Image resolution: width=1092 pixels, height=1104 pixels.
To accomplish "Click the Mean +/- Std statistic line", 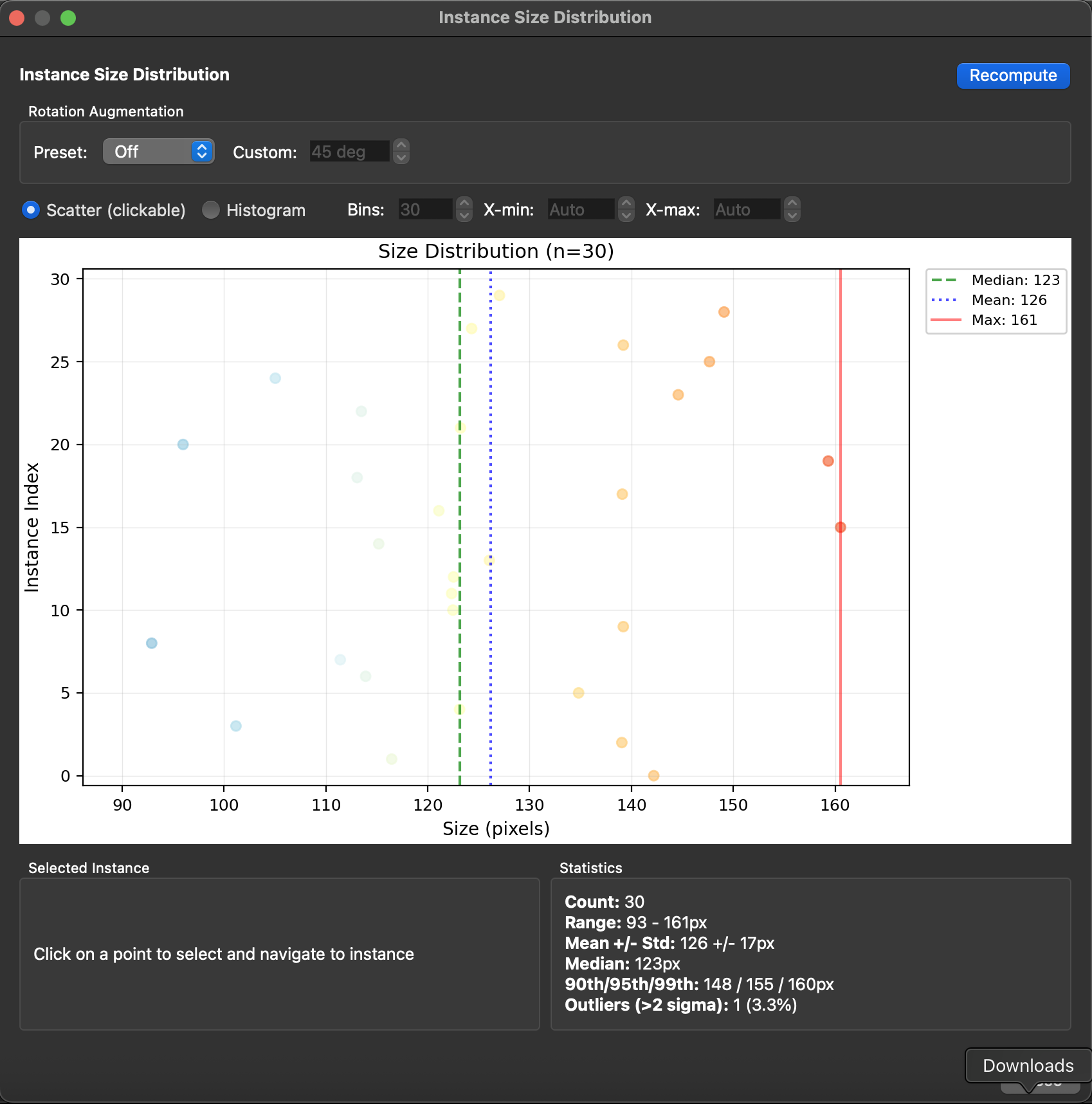I will (x=669, y=943).
